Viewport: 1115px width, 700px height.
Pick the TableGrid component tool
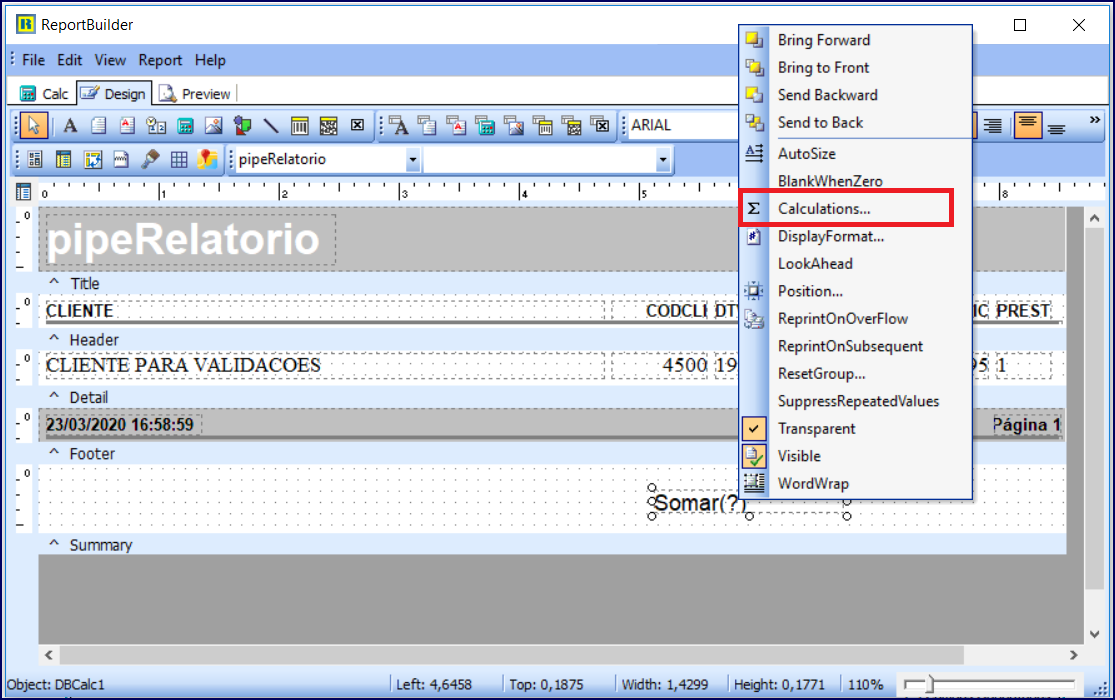click(179, 159)
